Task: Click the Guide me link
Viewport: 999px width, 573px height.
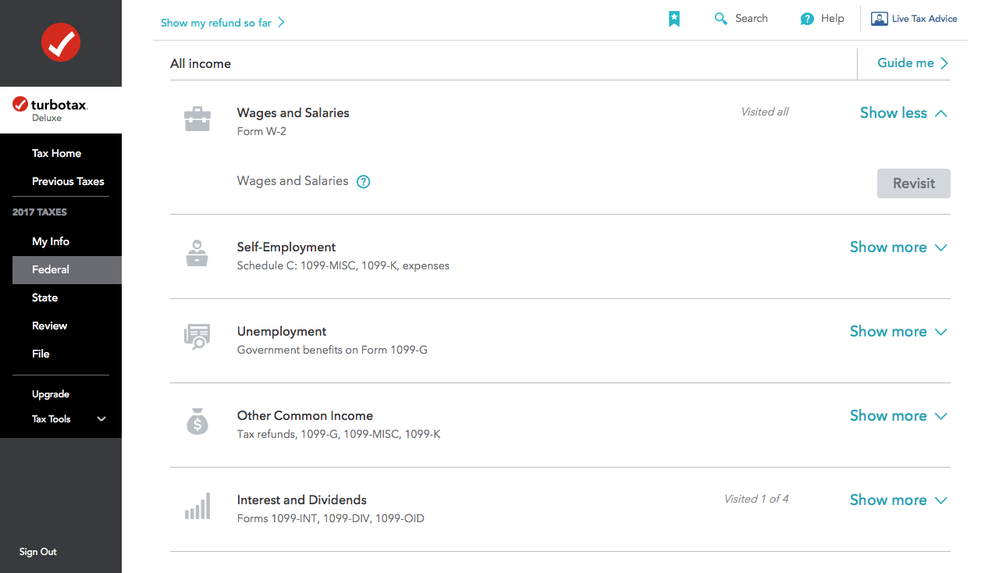Action: (912, 63)
